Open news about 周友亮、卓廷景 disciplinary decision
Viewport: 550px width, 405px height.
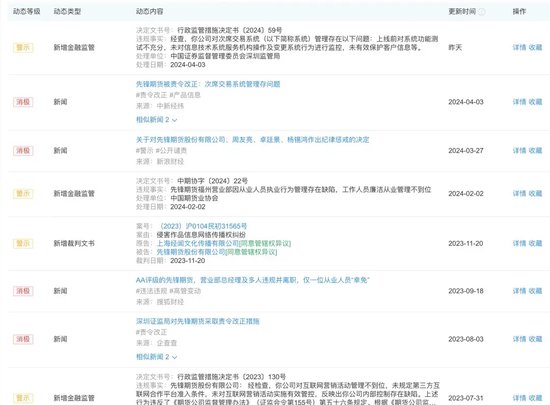(x=253, y=140)
